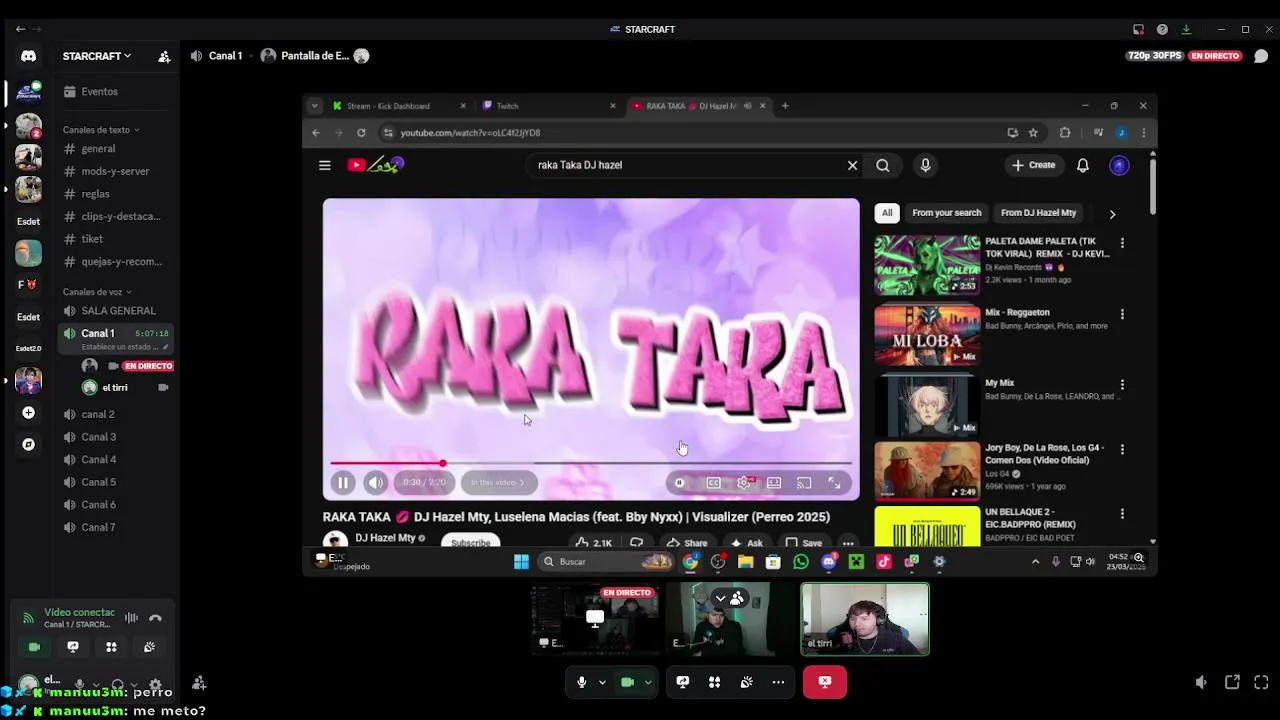Open soundboard in bottom call controls

point(746,682)
